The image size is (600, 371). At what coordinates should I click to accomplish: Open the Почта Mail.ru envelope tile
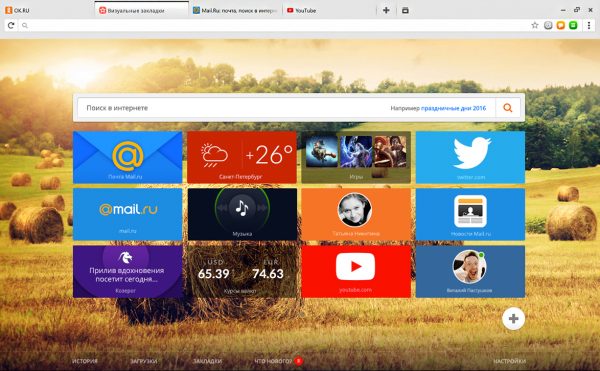pos(127,157)
